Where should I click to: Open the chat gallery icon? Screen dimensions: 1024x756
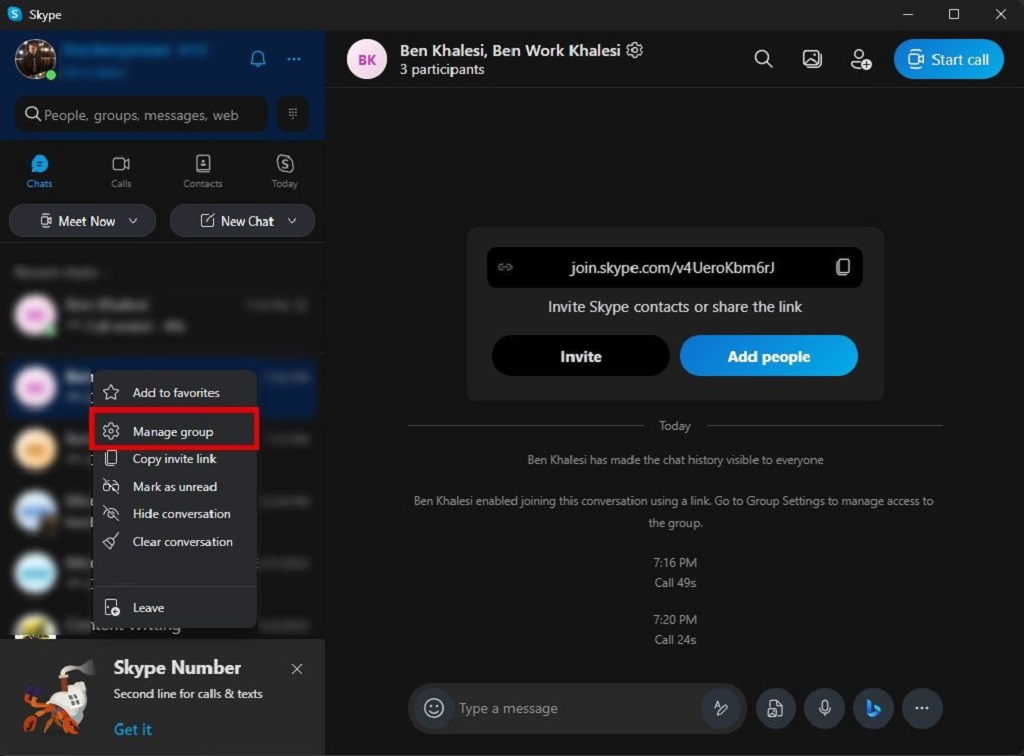(812, 59)
